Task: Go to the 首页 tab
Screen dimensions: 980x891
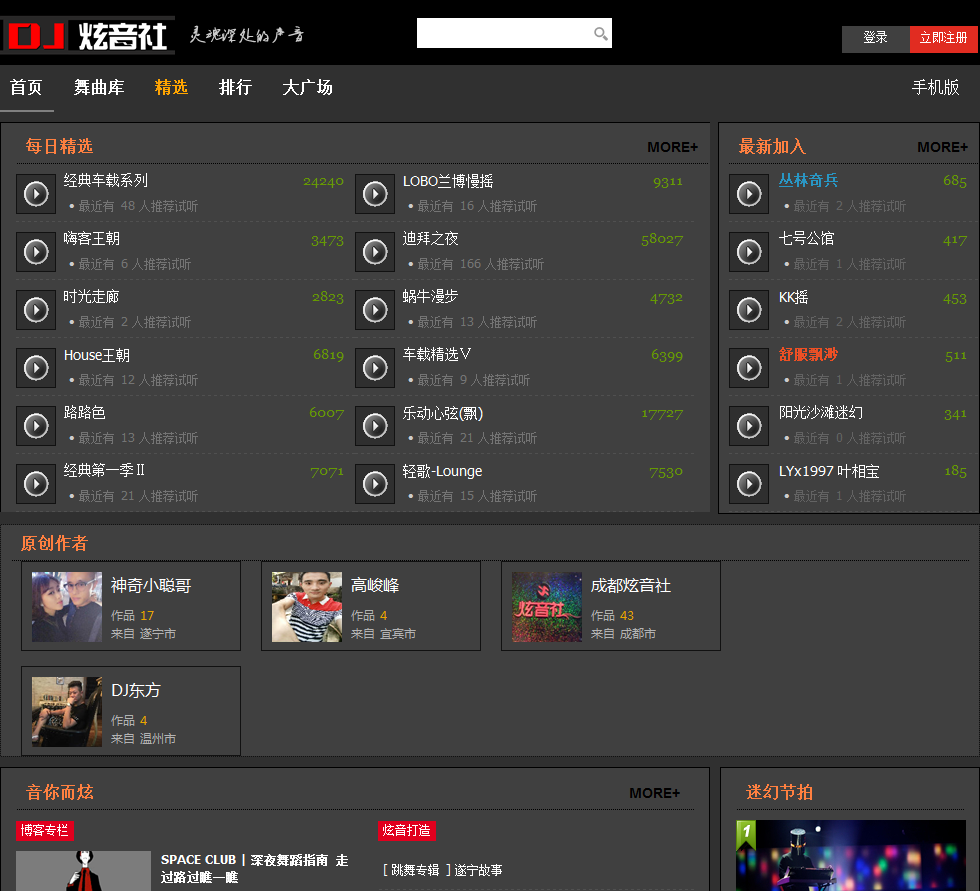Action: pos(26,87)
